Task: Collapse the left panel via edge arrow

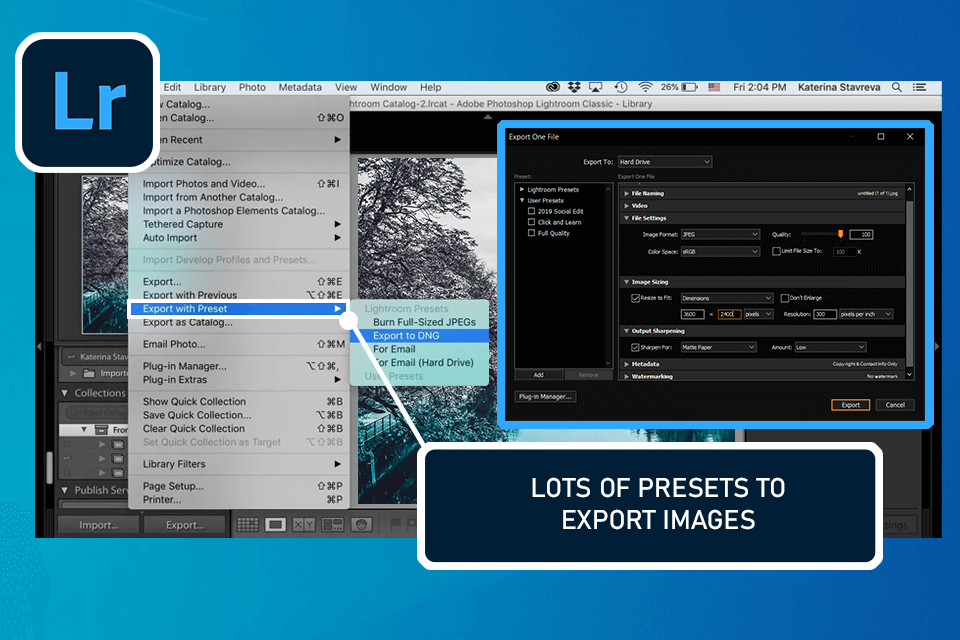Action: (40, 347)
